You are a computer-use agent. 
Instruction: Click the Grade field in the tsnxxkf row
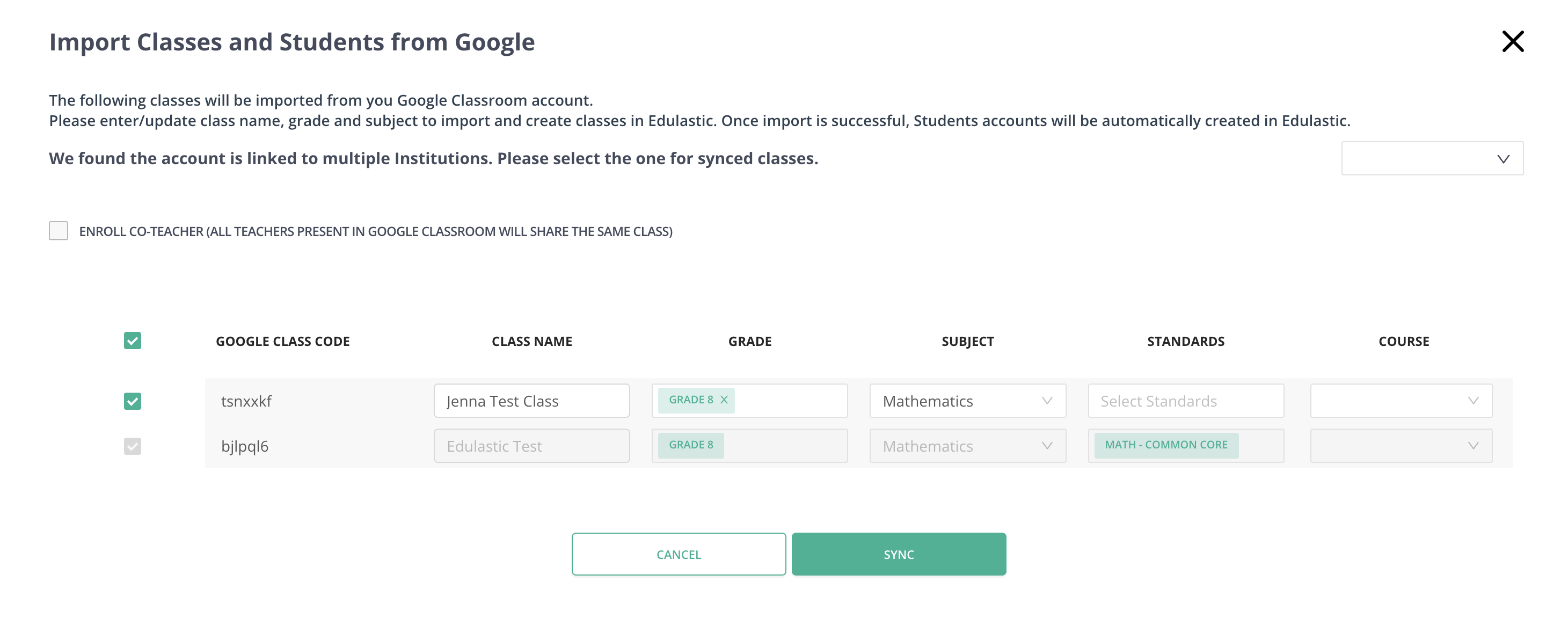pyautogui.click(x=791, y=400)
